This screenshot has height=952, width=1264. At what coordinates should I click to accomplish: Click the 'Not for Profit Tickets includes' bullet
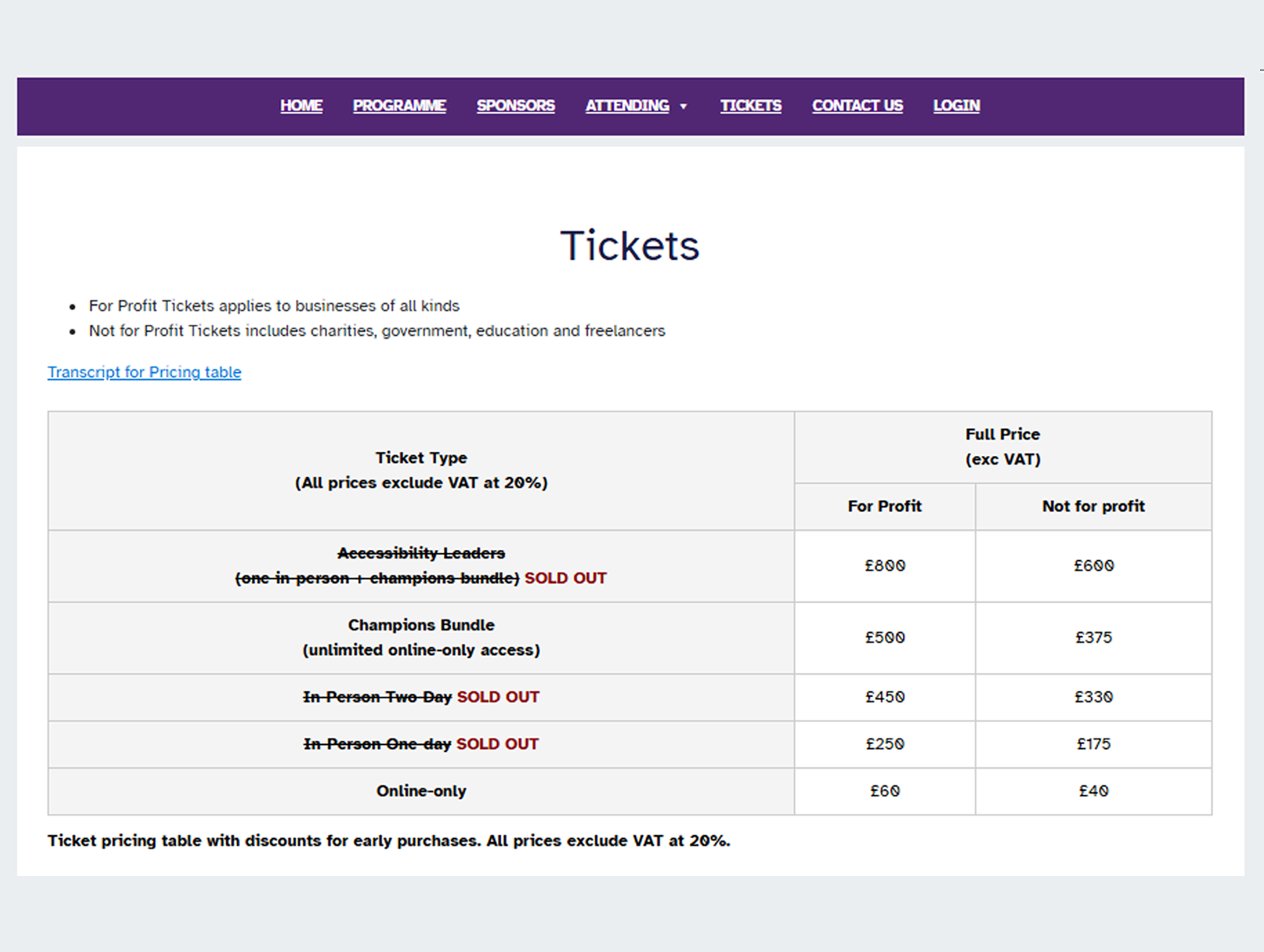377,331
